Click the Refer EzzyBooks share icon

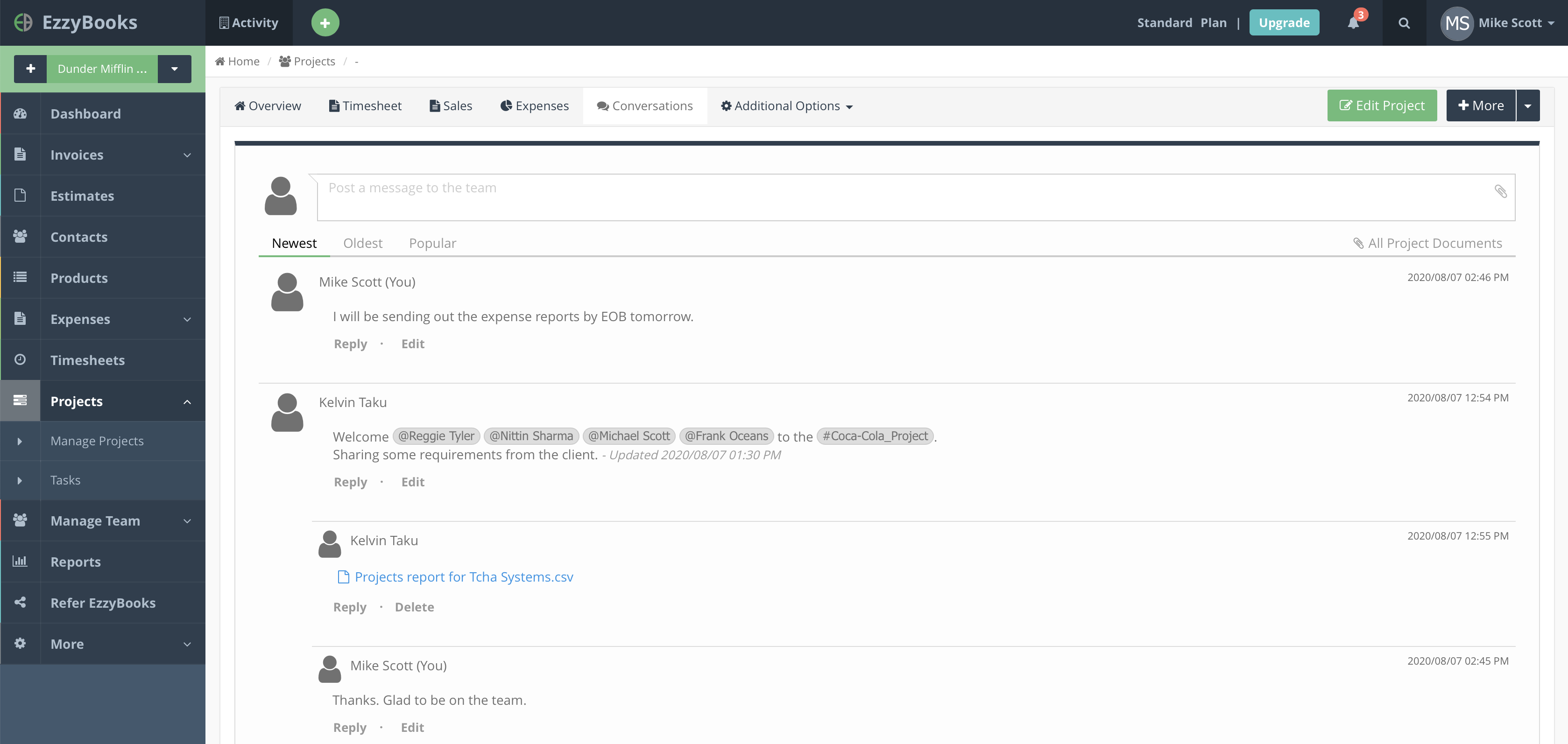pos(20,602)
